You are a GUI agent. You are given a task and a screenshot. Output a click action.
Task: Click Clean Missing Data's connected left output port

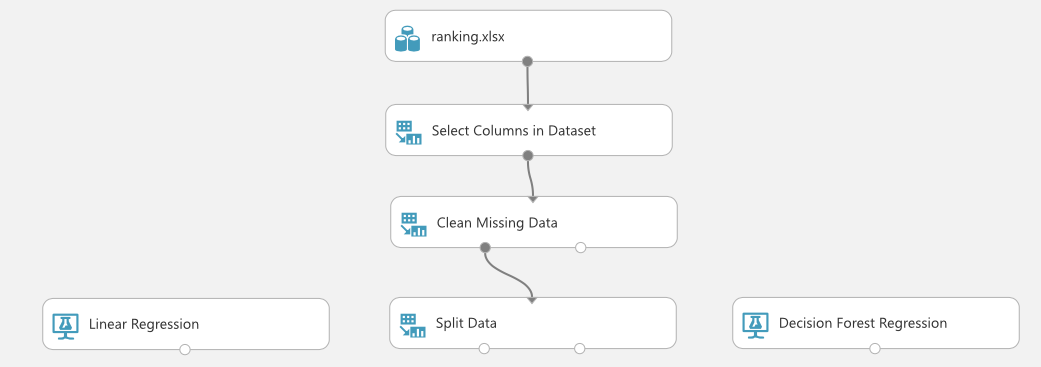tap(485, 248)
